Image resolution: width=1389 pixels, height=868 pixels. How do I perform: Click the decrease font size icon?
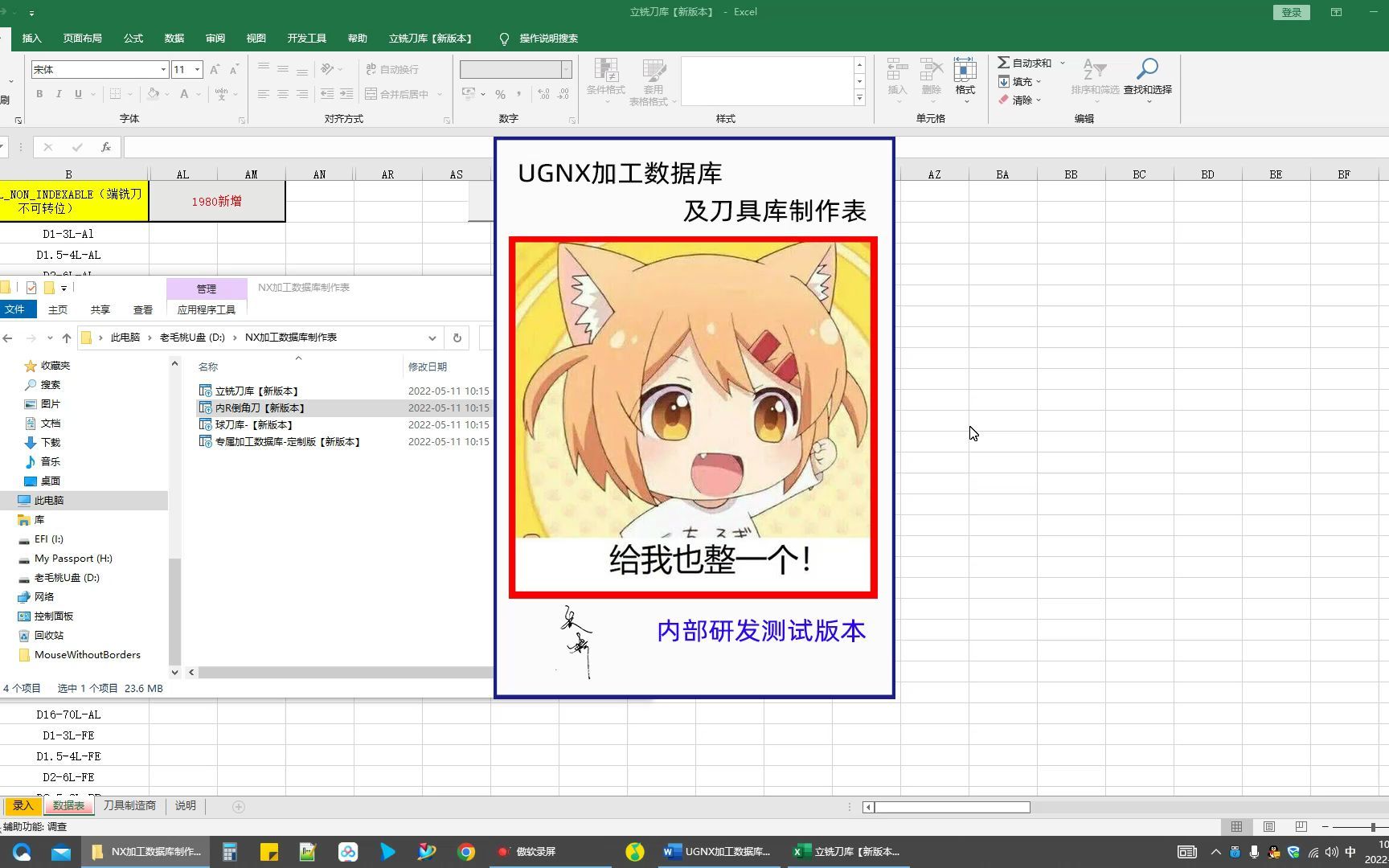(234, 70)
